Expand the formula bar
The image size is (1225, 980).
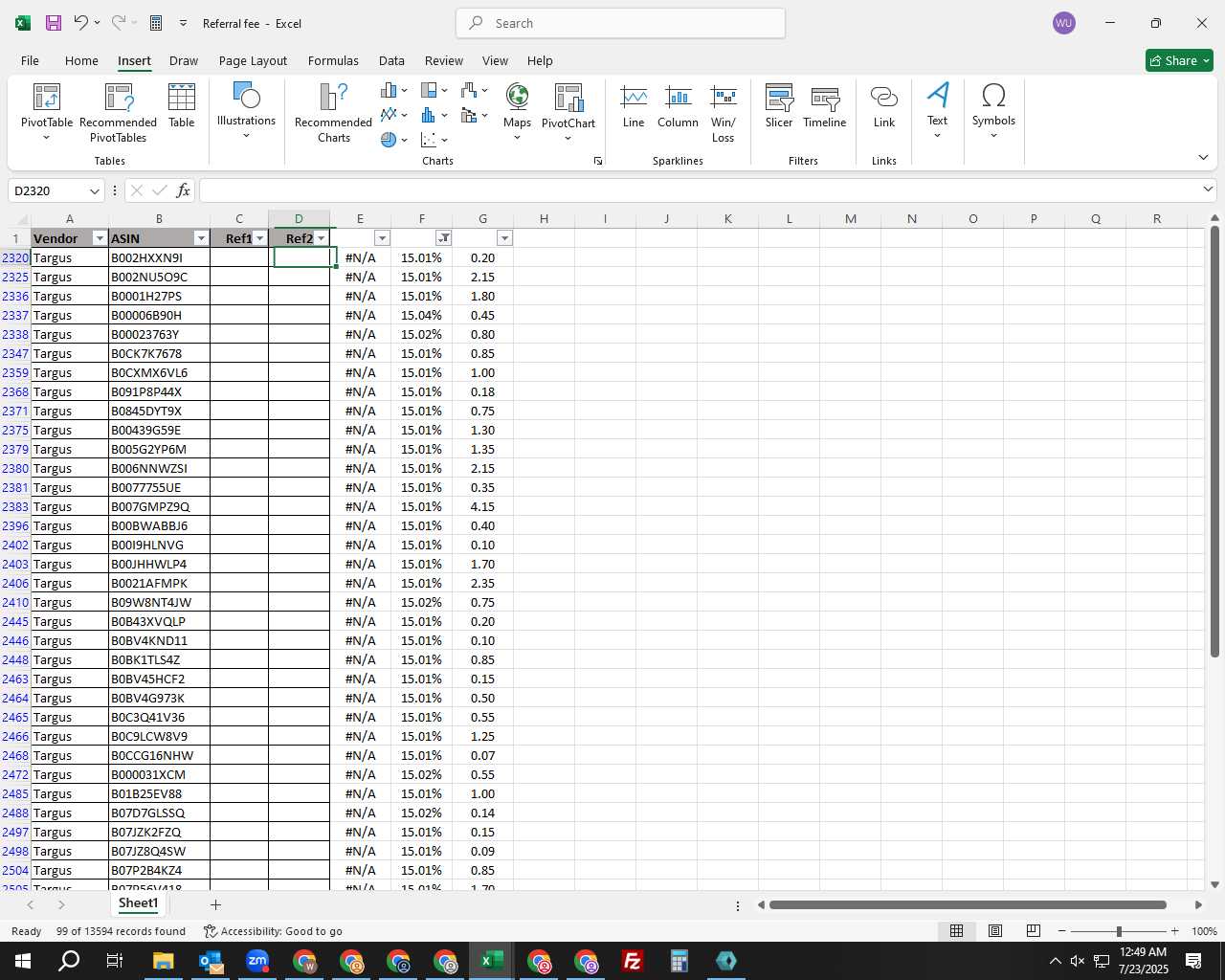[x=1207, y=189]
